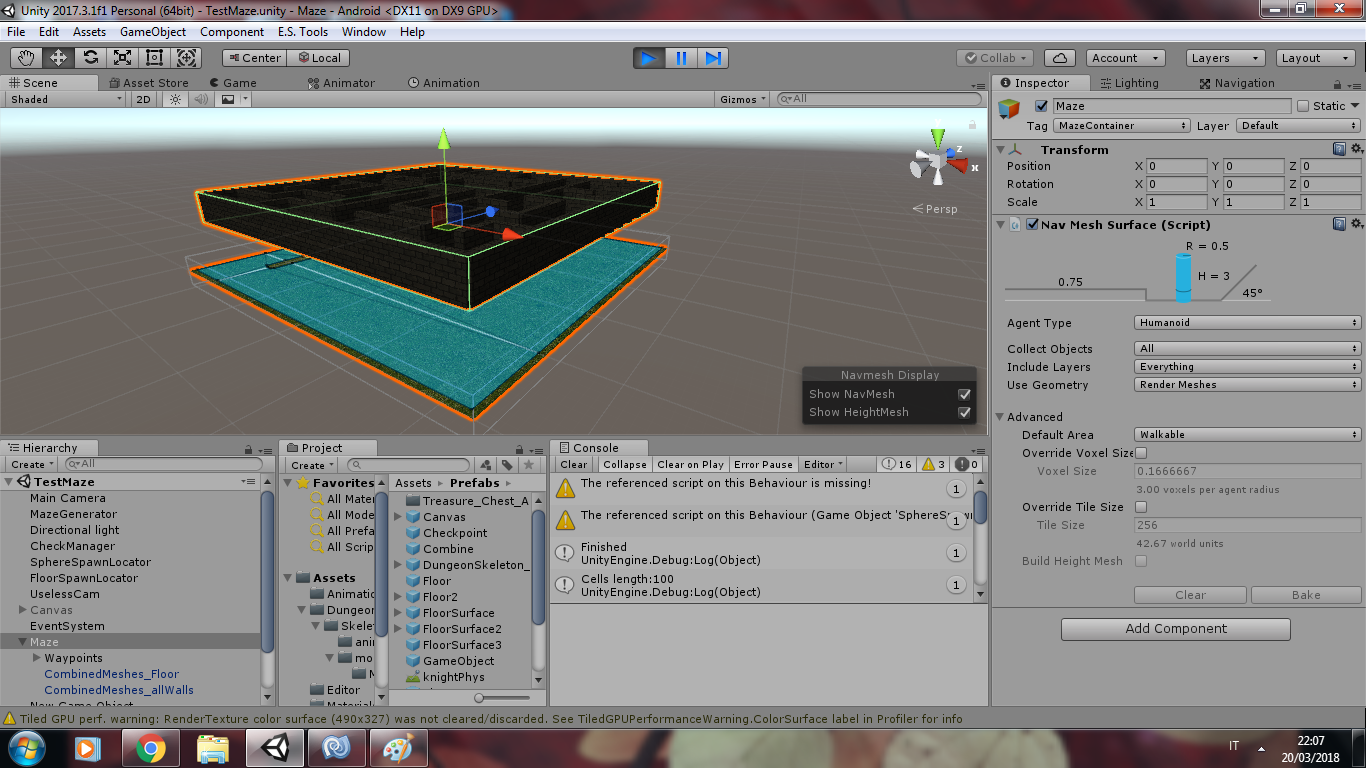1366x768 pixels.
Task: Switch to the Animator tab
Action: point(341,83)
